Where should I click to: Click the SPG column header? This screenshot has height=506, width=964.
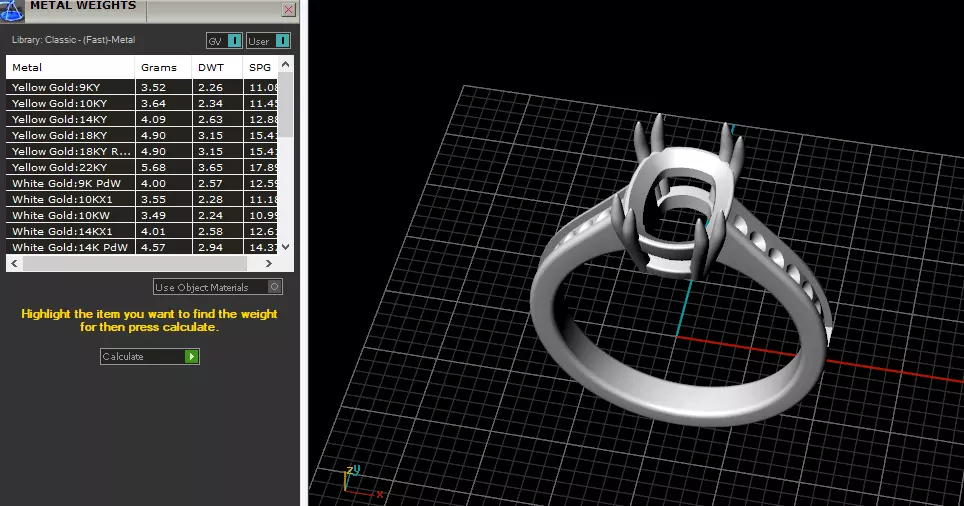[260, 68]
